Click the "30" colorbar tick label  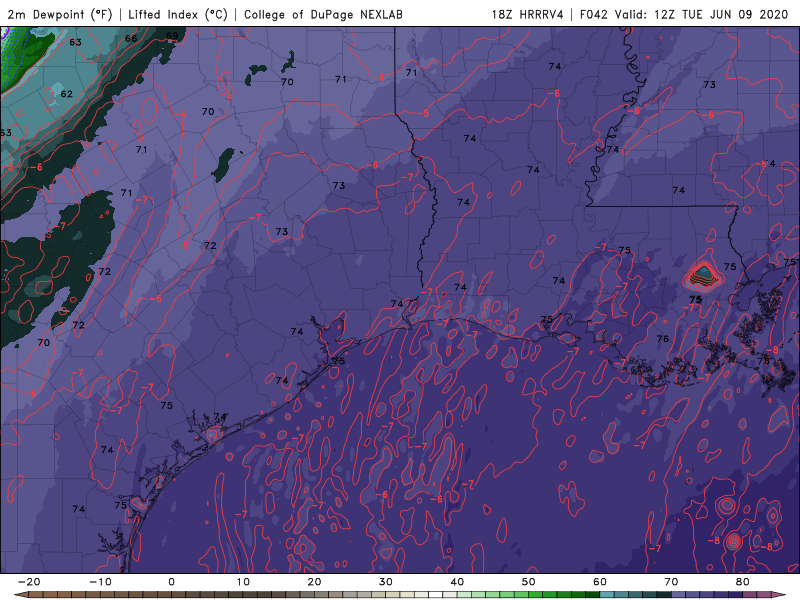pyautogui.click(x=386, y=582)
